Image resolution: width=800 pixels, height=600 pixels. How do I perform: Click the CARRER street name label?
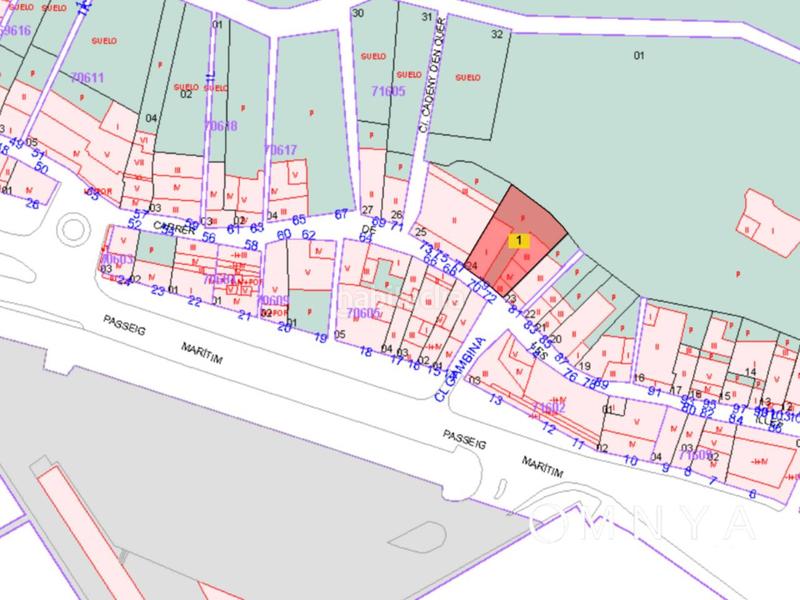[144, 227]
